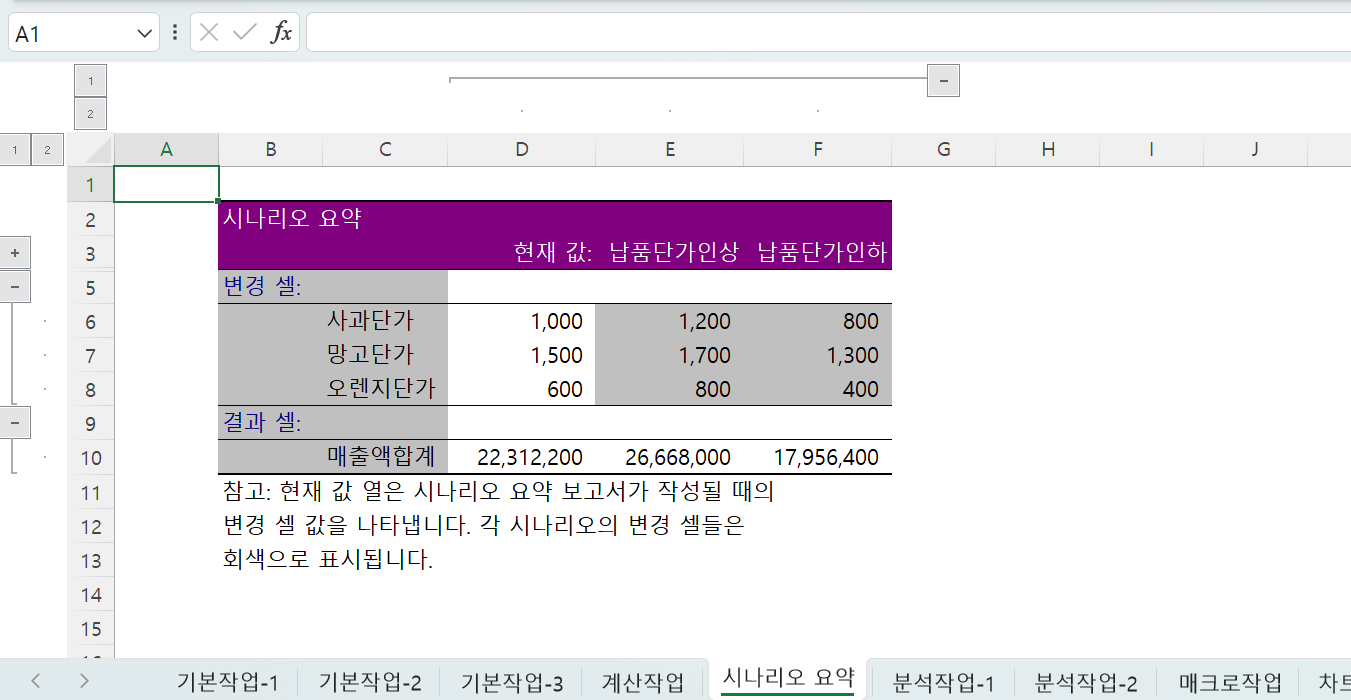This screenshot has width=1351, height=700.
Task: Show column outline level 2
Action: (x=90, y=114)
